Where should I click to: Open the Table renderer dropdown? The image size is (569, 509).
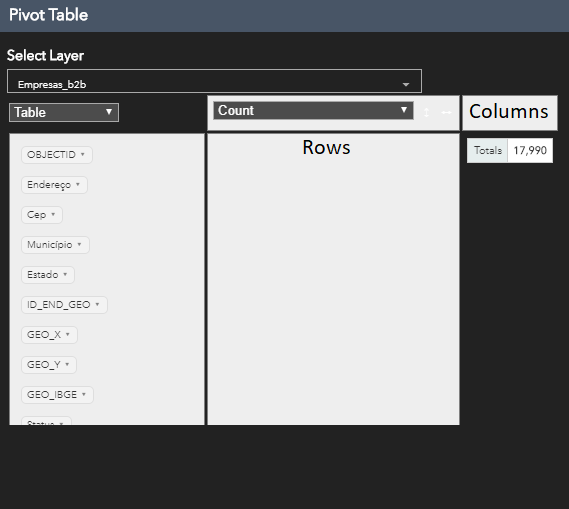[x=64, y=112]
